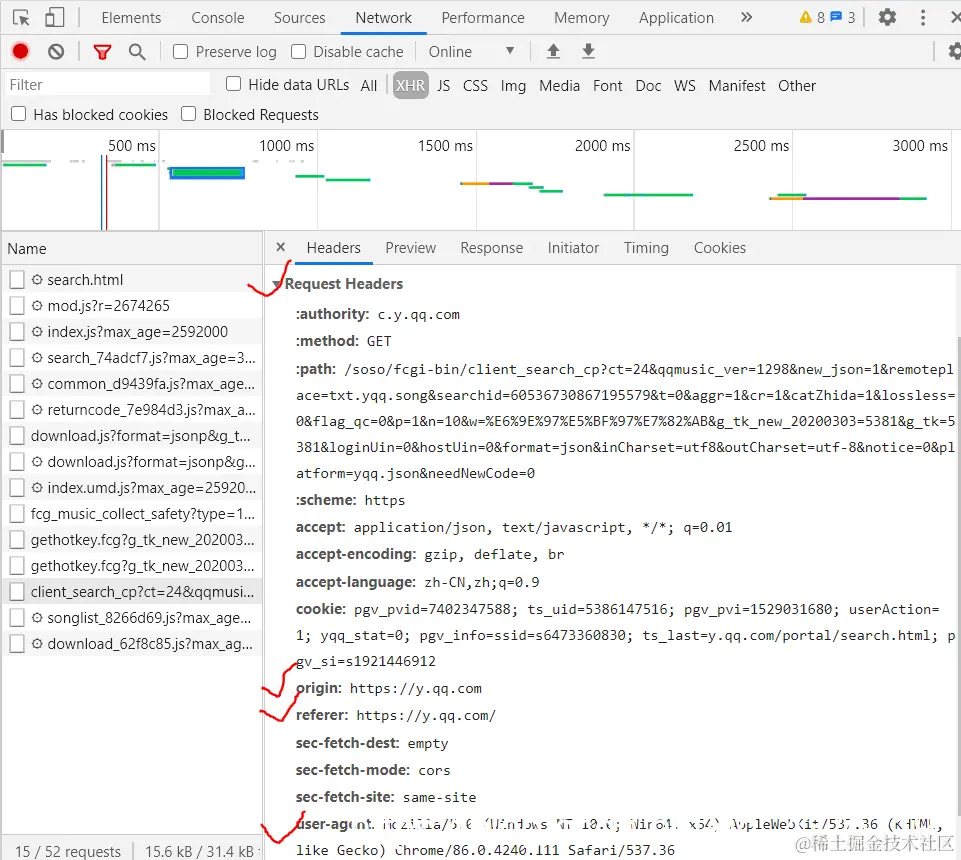Focus the Filter text field
The height and width of the screenshot is (860, 961).
[107, 85]
